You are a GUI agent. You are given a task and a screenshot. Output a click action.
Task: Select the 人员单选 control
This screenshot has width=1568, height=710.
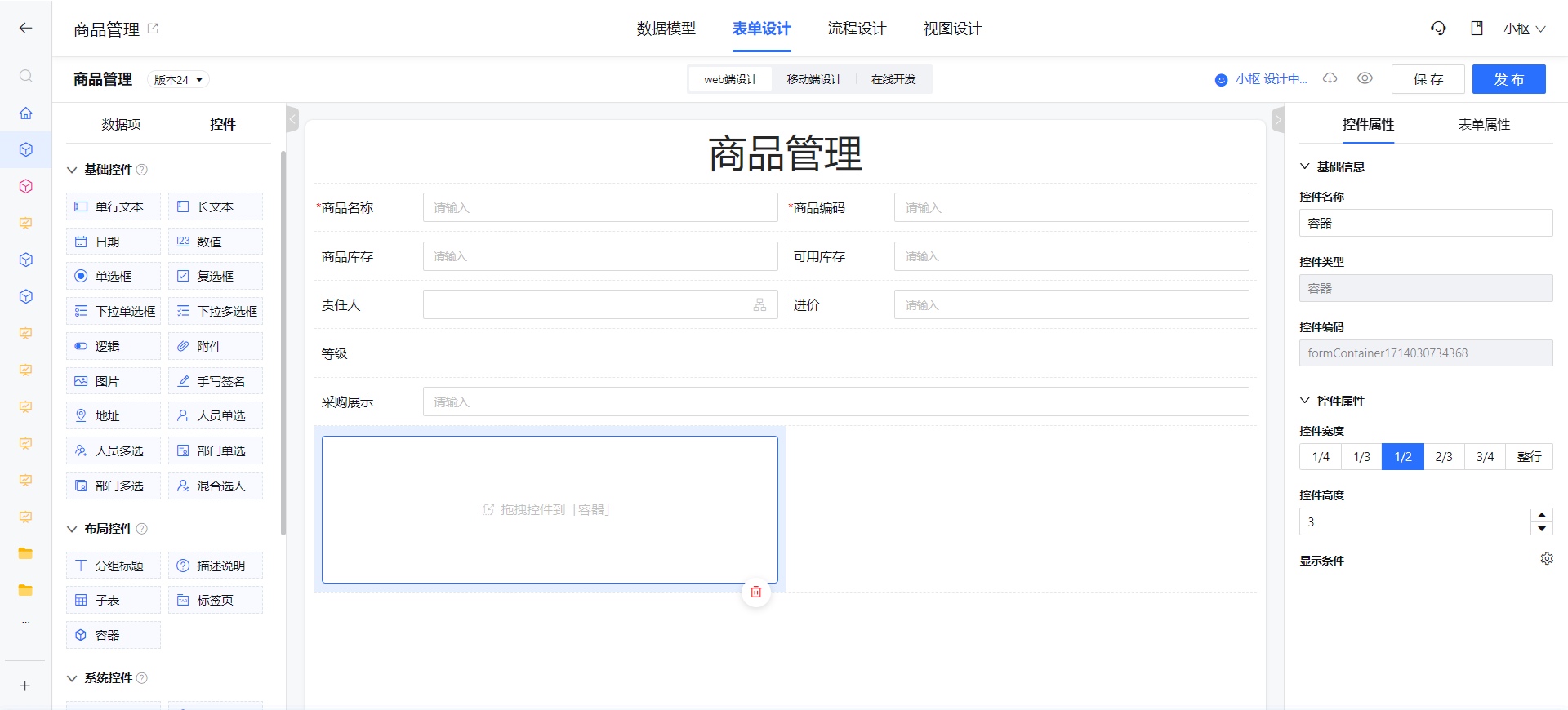(x=216, y=415)
